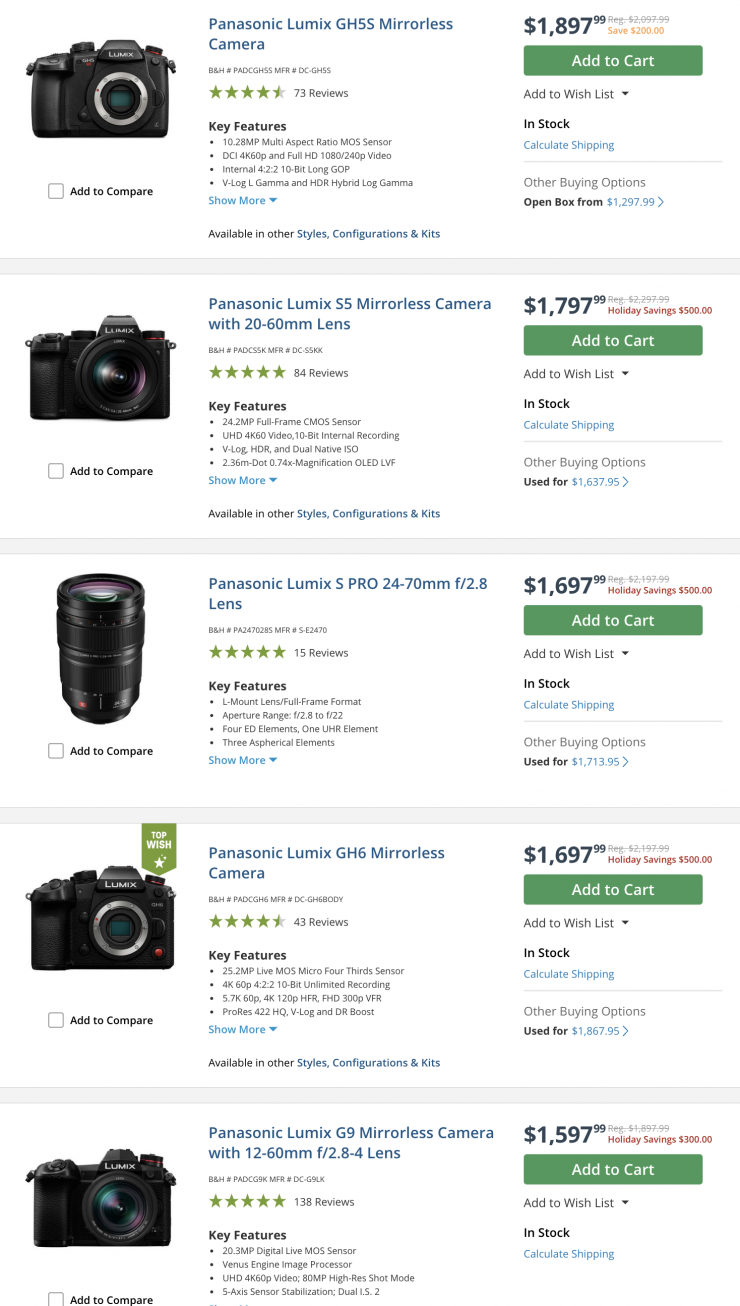The image size is (740, 1306).
Task: Check Add to Compare for Lumix S5
Action: click(56, 471)
